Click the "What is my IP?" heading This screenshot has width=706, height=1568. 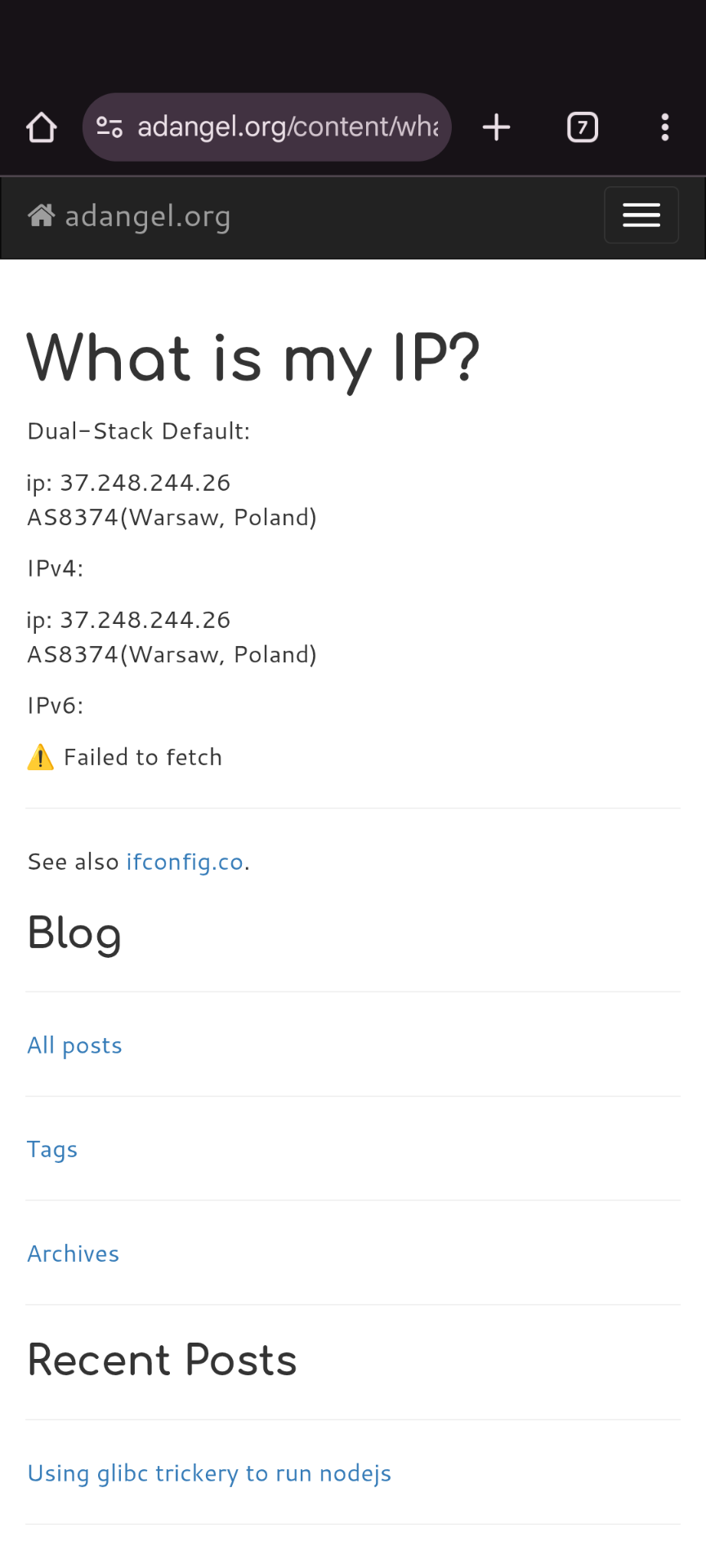(253, 359)
